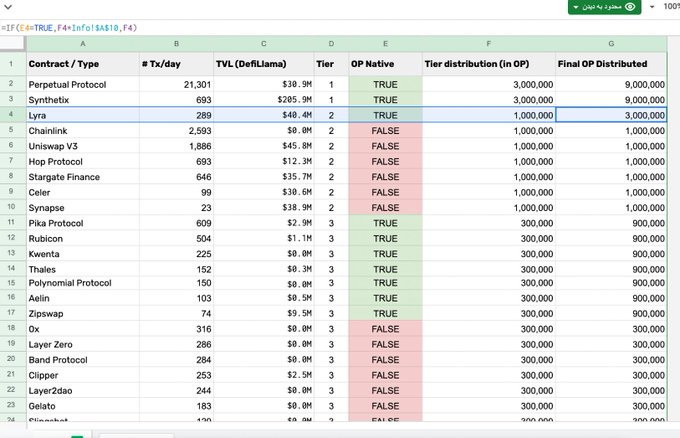Select column E header

click(385, 43)
